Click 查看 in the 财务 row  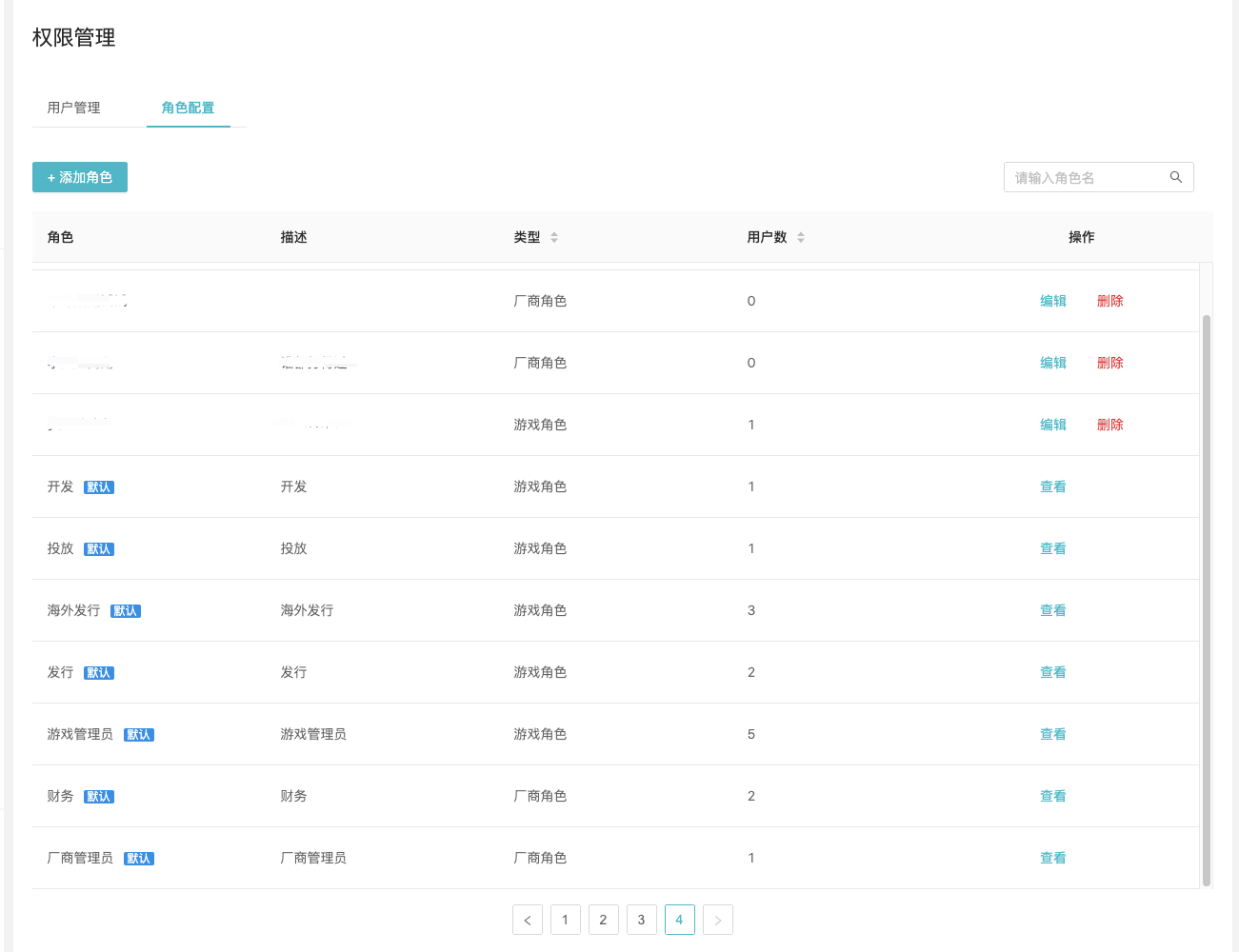(x=1053, y=796)
